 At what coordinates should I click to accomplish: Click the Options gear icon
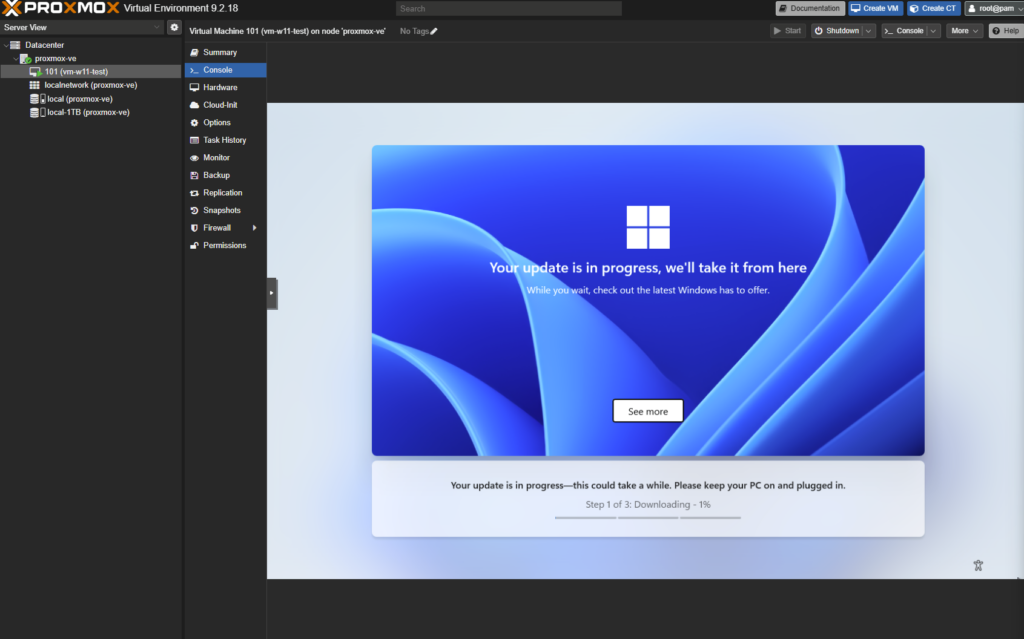[x=194, y=123]
